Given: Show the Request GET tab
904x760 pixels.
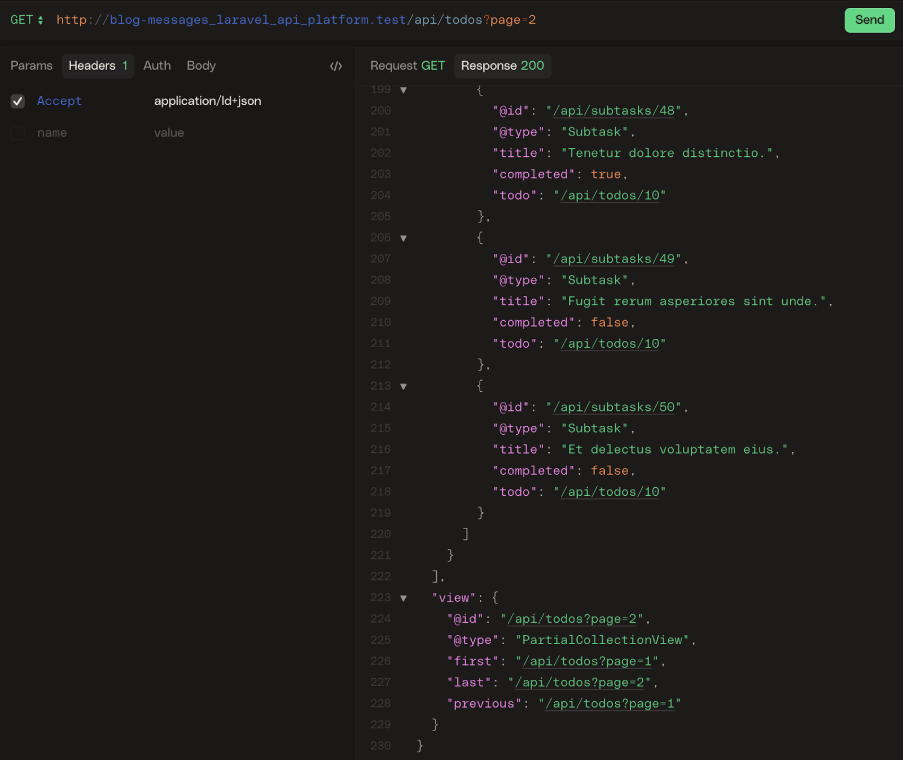Looking at the screenshot, I should [x=407, y=66].
